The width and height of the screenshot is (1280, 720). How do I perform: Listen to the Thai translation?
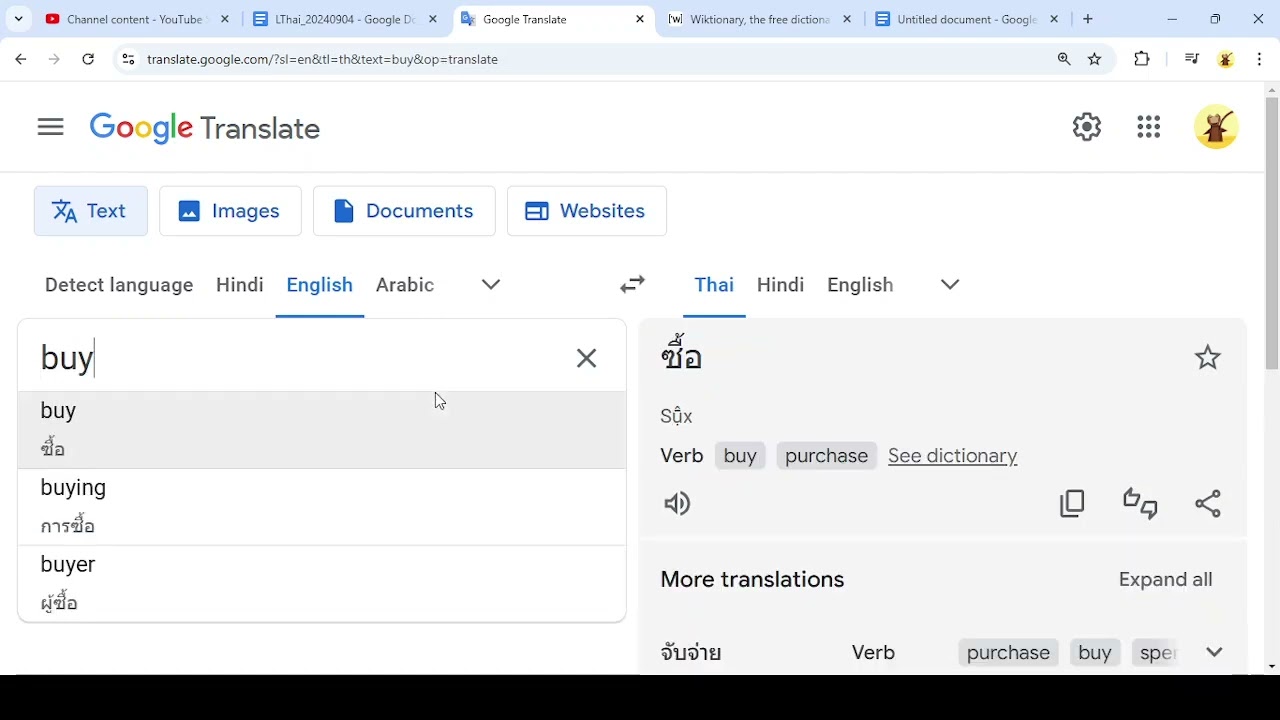[x=677, y=503]
